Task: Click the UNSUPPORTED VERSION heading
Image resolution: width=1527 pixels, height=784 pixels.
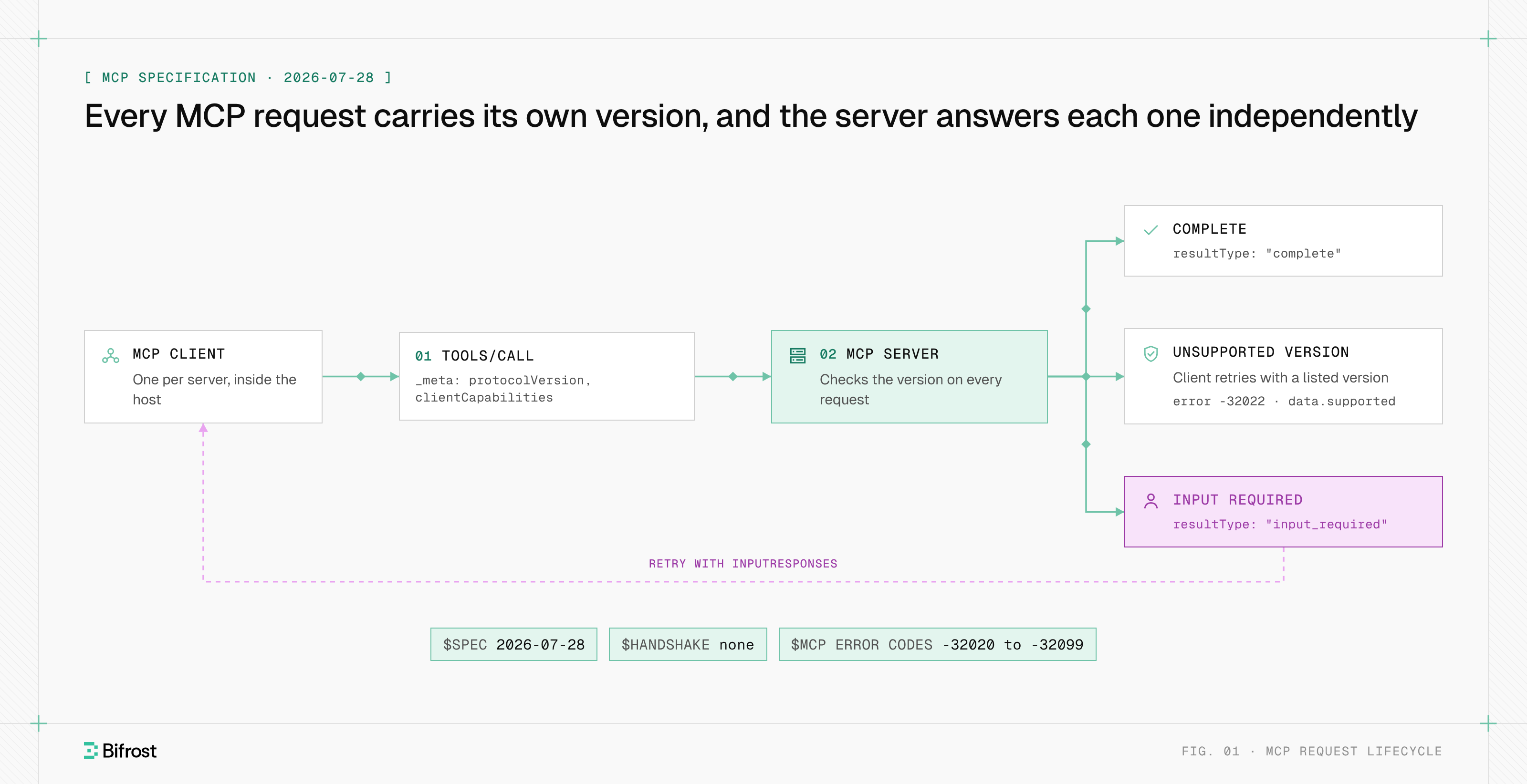Action: tap(1261, 352)
